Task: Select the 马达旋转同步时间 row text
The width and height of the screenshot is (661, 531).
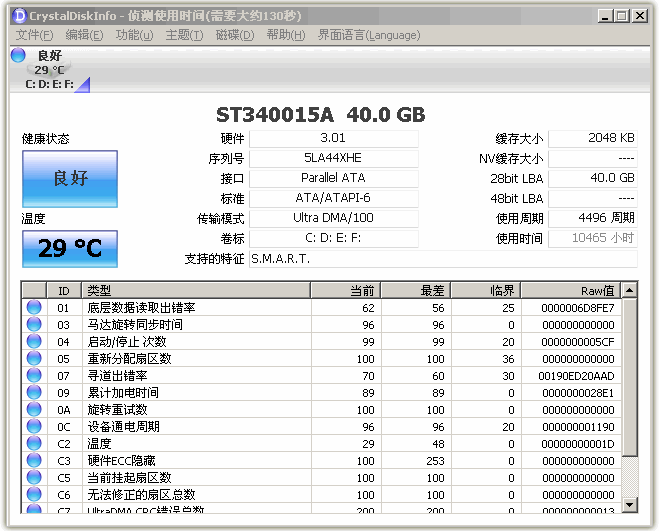Action: [135, 325]
